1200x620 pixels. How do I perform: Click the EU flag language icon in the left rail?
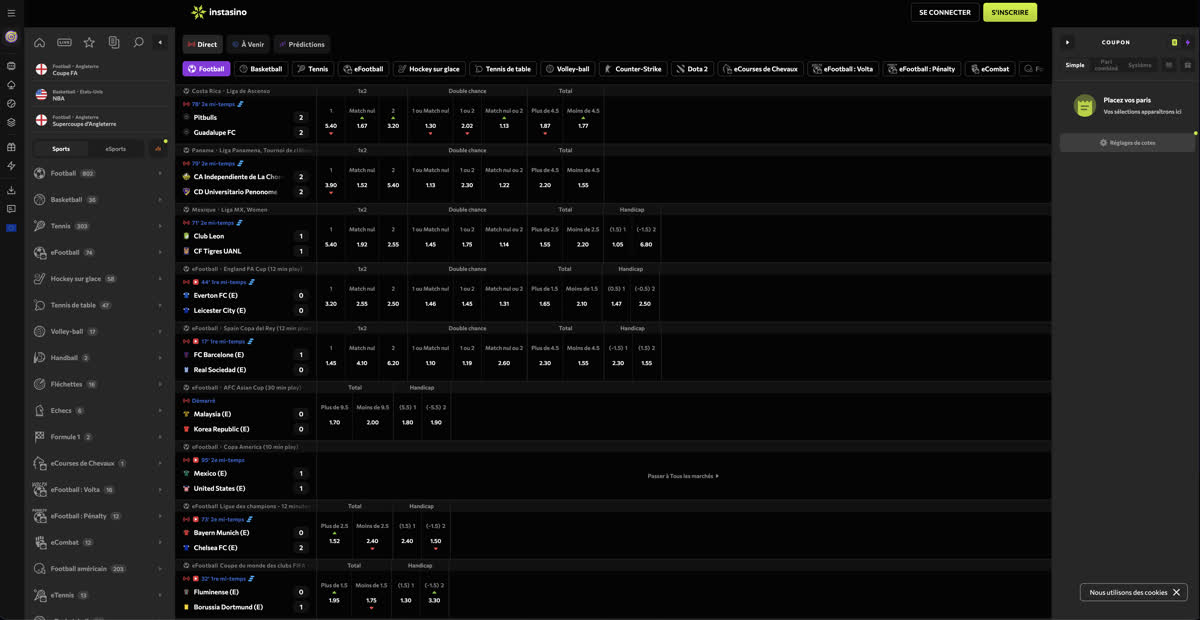click(11, 228)
